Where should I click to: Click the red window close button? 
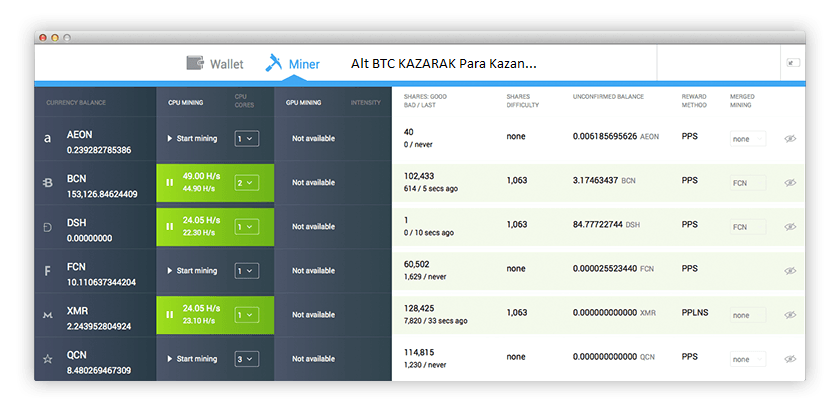[x=43, y=38]
